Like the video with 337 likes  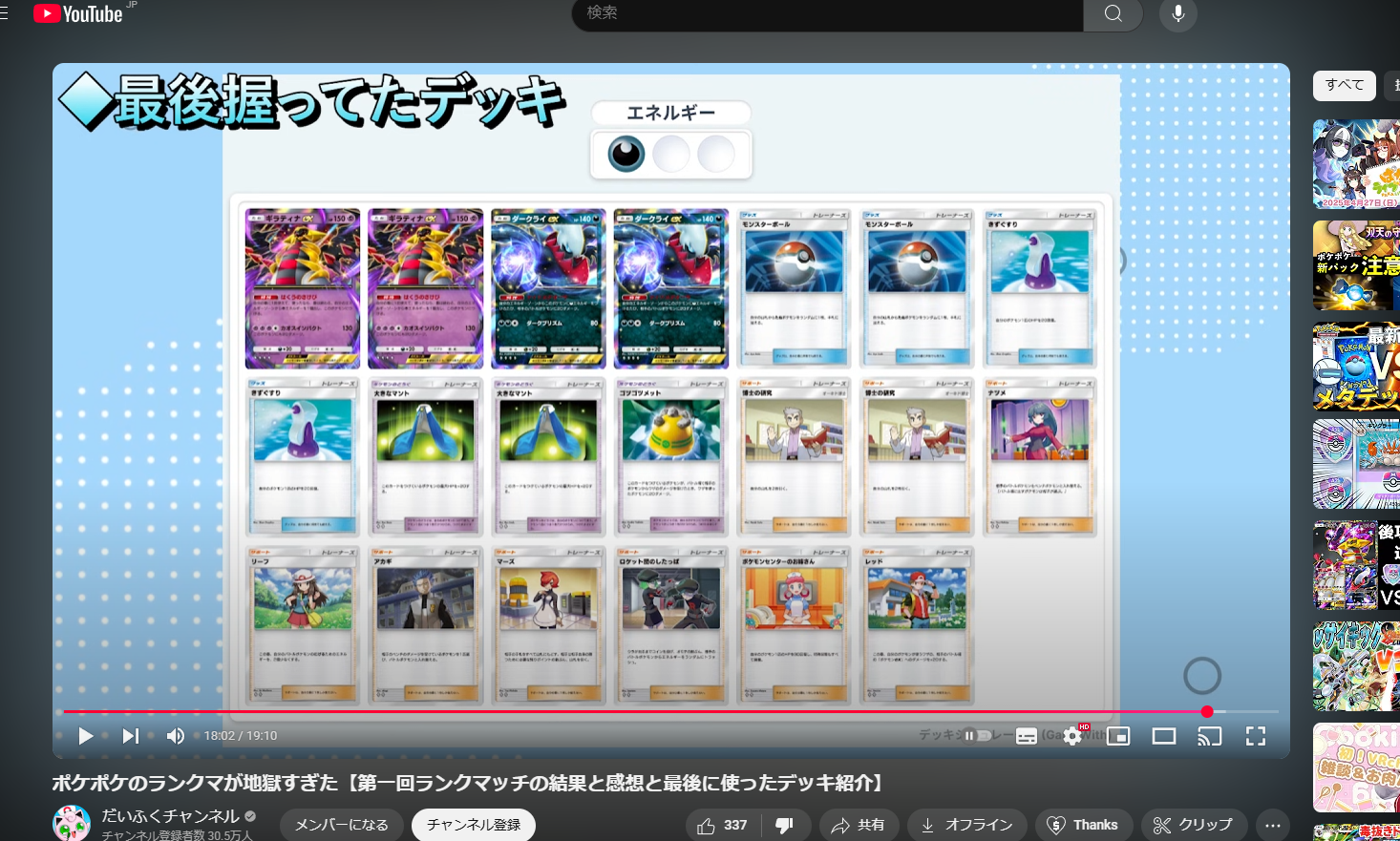722,826
